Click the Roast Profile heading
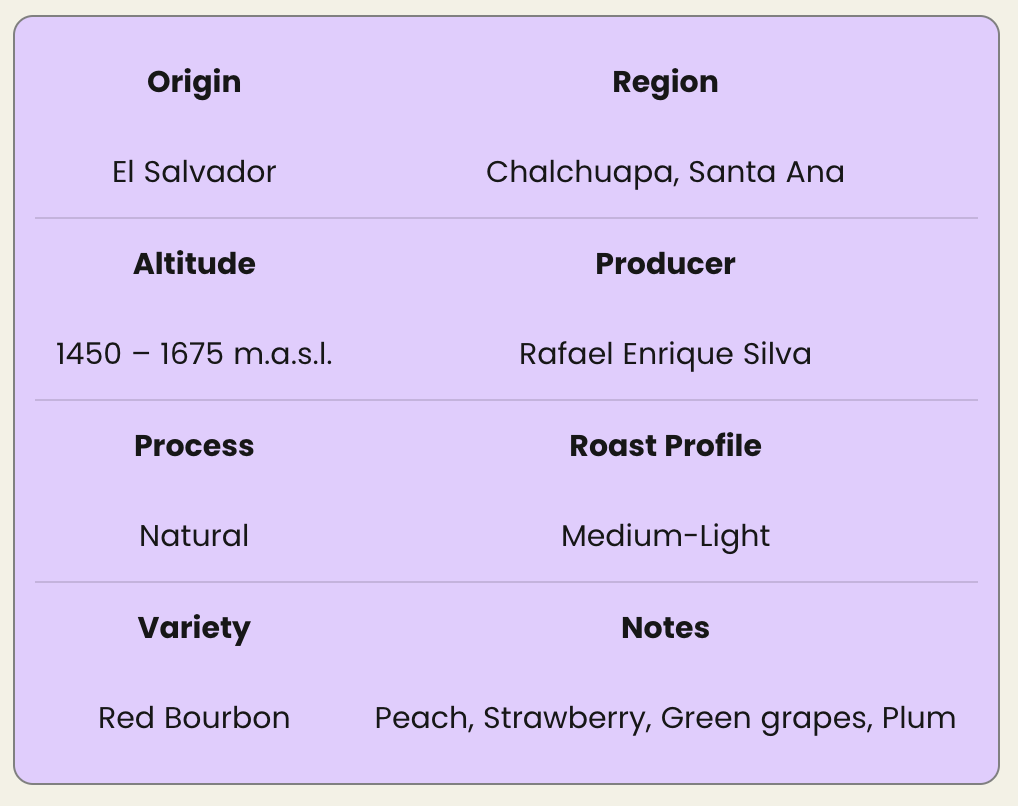 pos(665,446)
